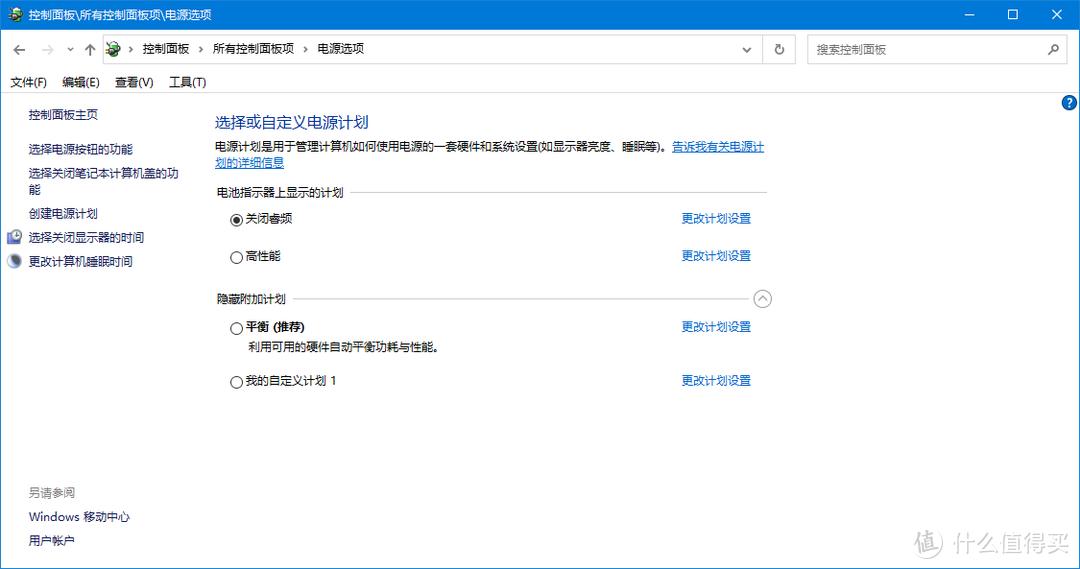
Task: Expand chevron before 控制面板 in breadcrumb
Action: point(131,49)
